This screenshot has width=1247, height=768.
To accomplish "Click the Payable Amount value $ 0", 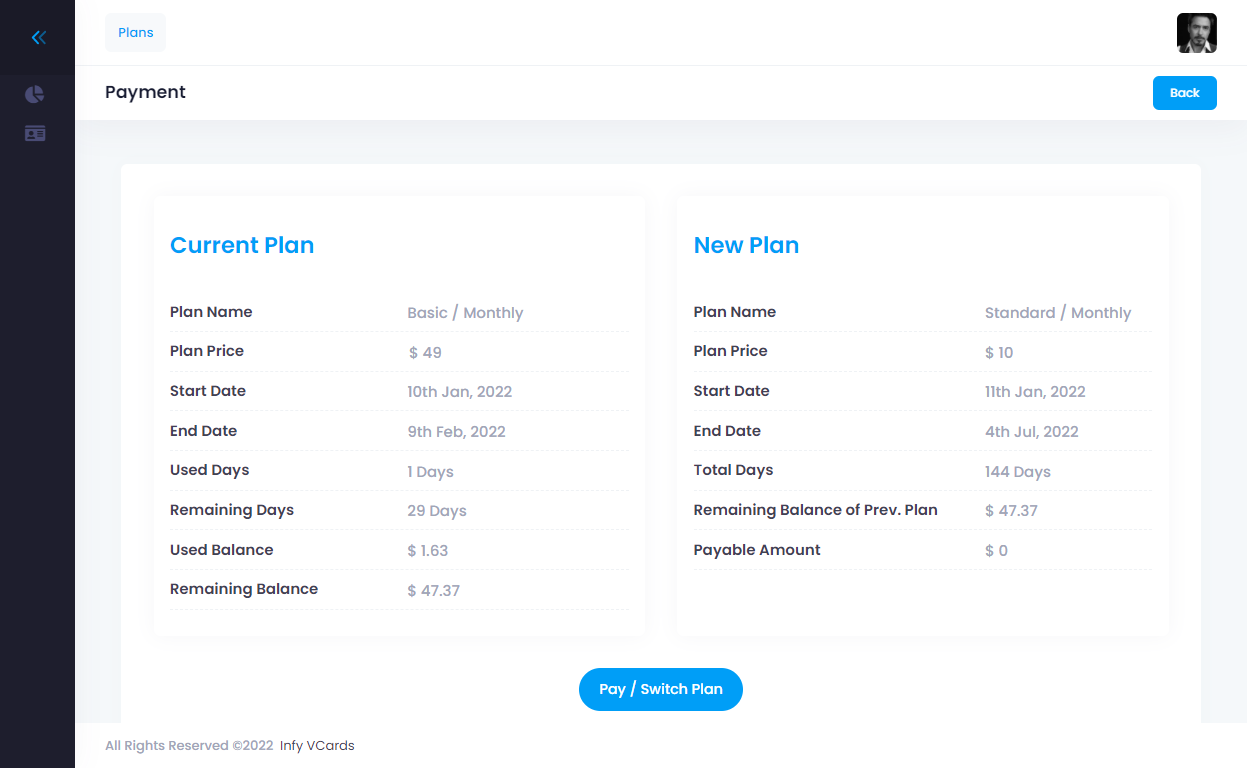I will click(x=996, y=551).
